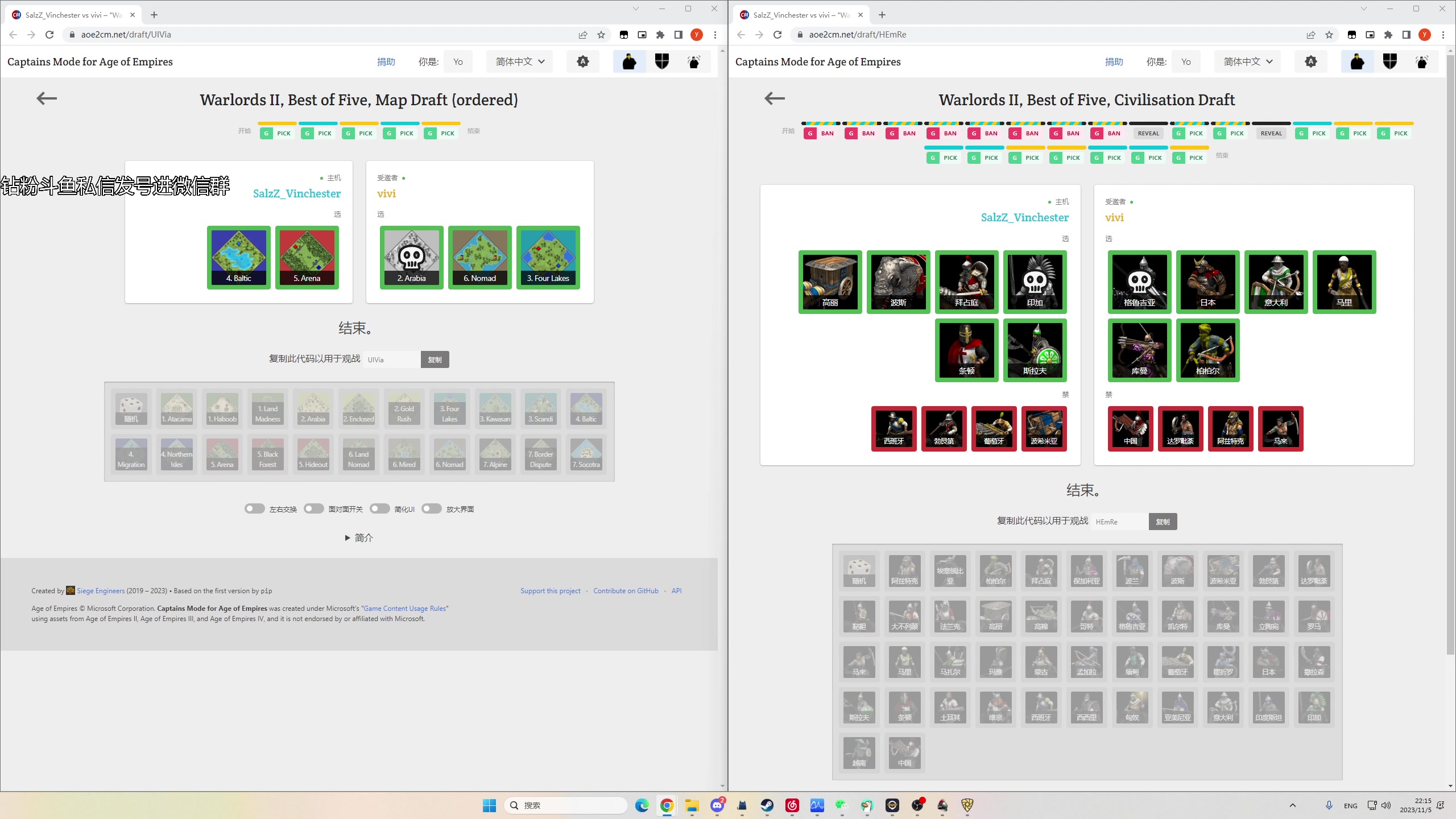Toggle the 左右交换 switch
The image size is (1456, 819).
coord(254,508)
